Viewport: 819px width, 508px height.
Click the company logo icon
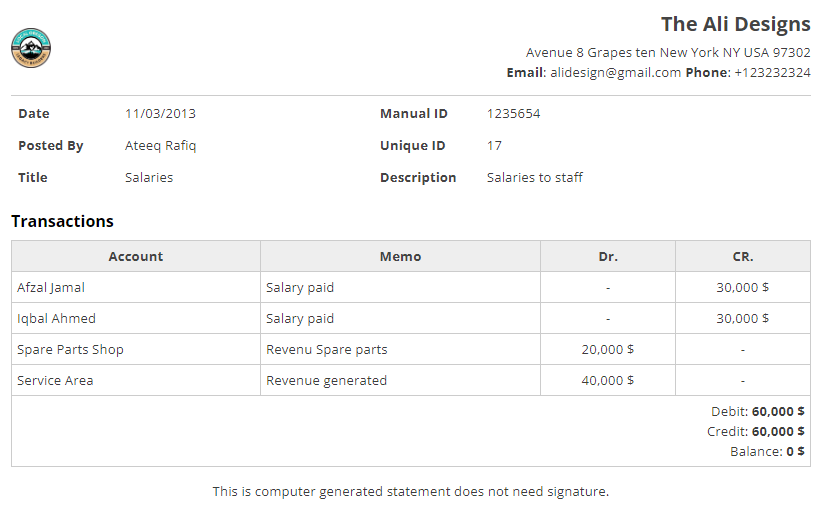[31, 48]
